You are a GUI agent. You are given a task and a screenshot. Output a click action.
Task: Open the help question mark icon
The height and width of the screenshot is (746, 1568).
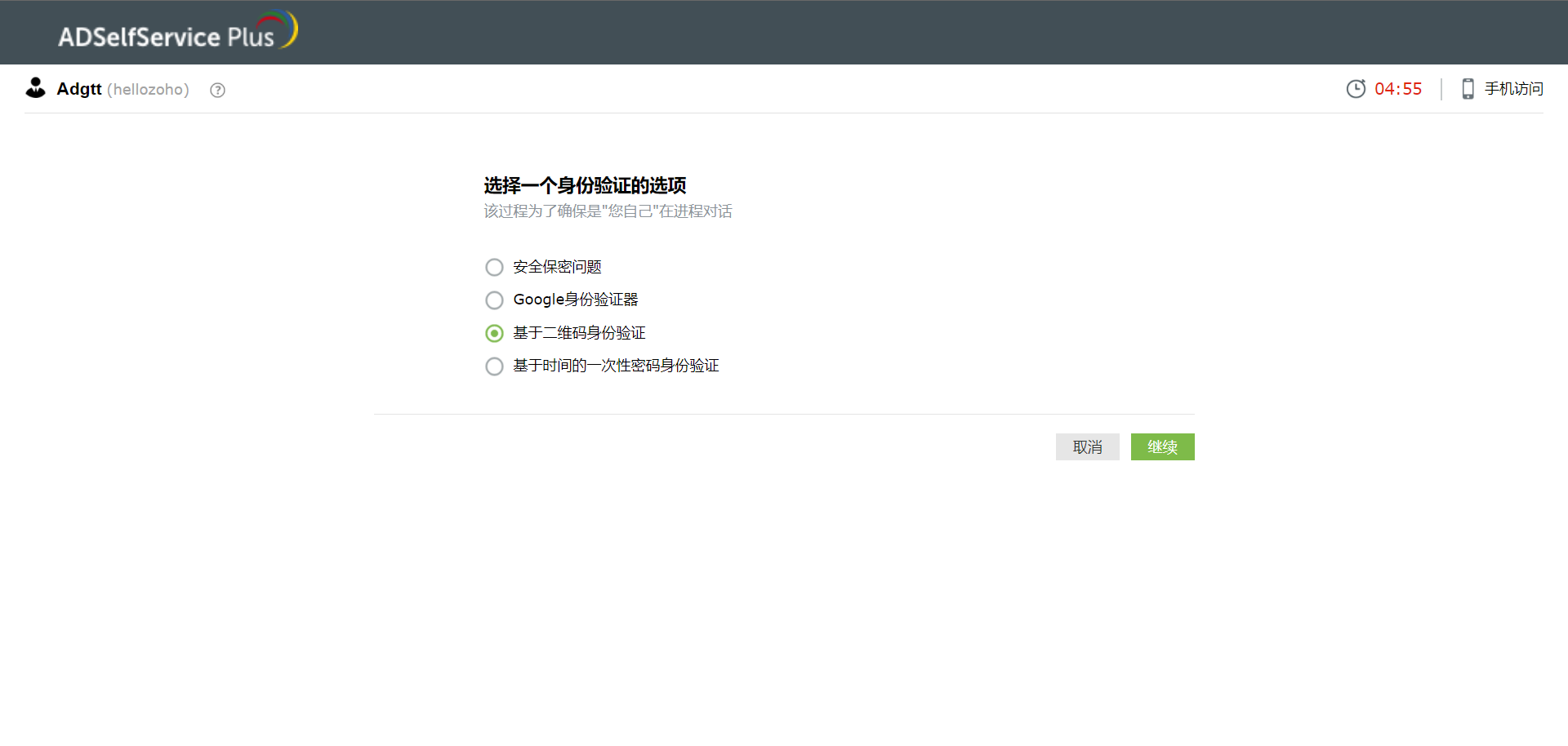pyautogui.click(x=217, y=90)
